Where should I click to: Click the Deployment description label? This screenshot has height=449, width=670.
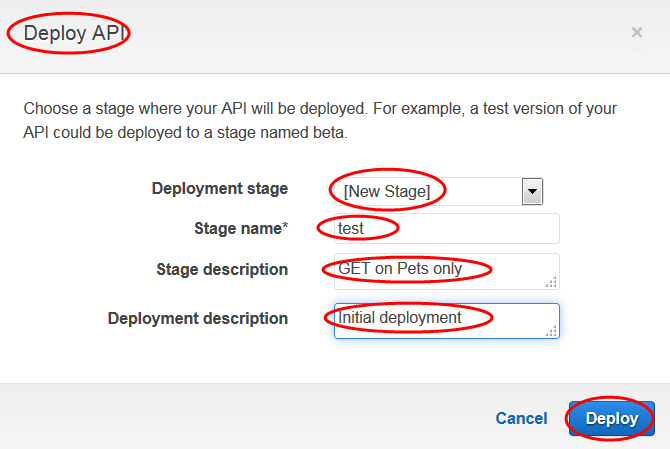point(197,318)
